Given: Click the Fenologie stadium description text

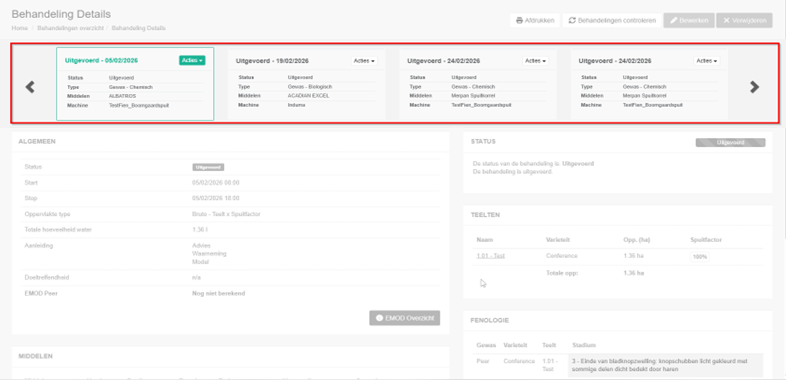Looking at the screenshot, I should (x=665, y=365).
